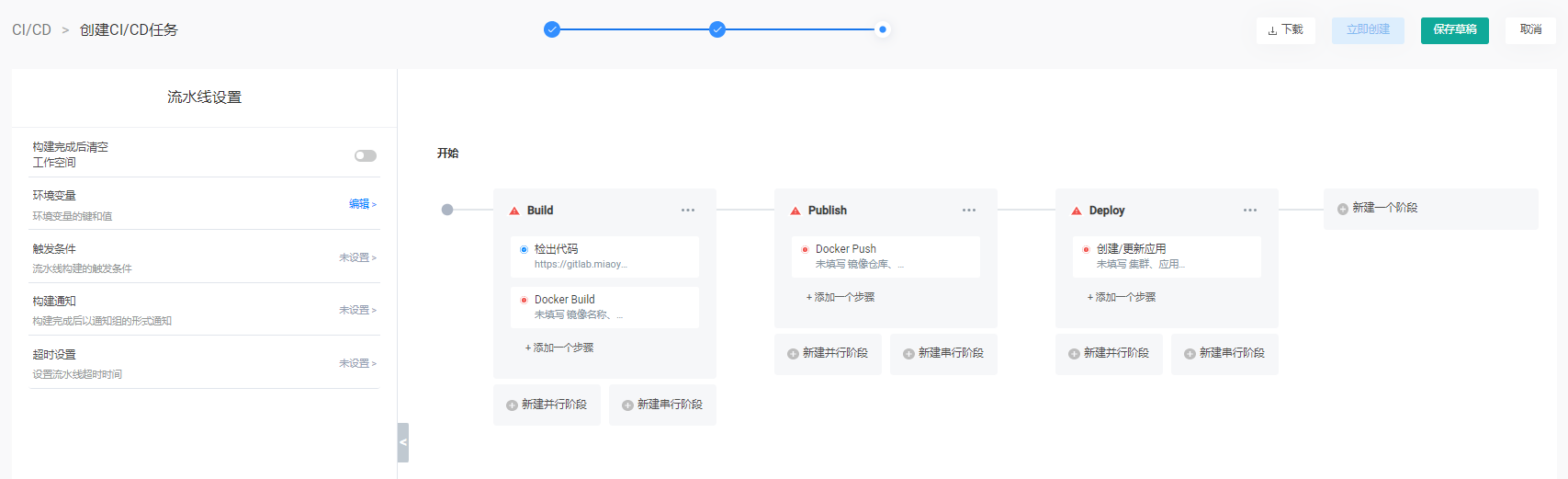Image resolution: width=1568 pixels, height=479 pixels.
Task: Select the 检出代码 step radio button
Action: (524, 249)
